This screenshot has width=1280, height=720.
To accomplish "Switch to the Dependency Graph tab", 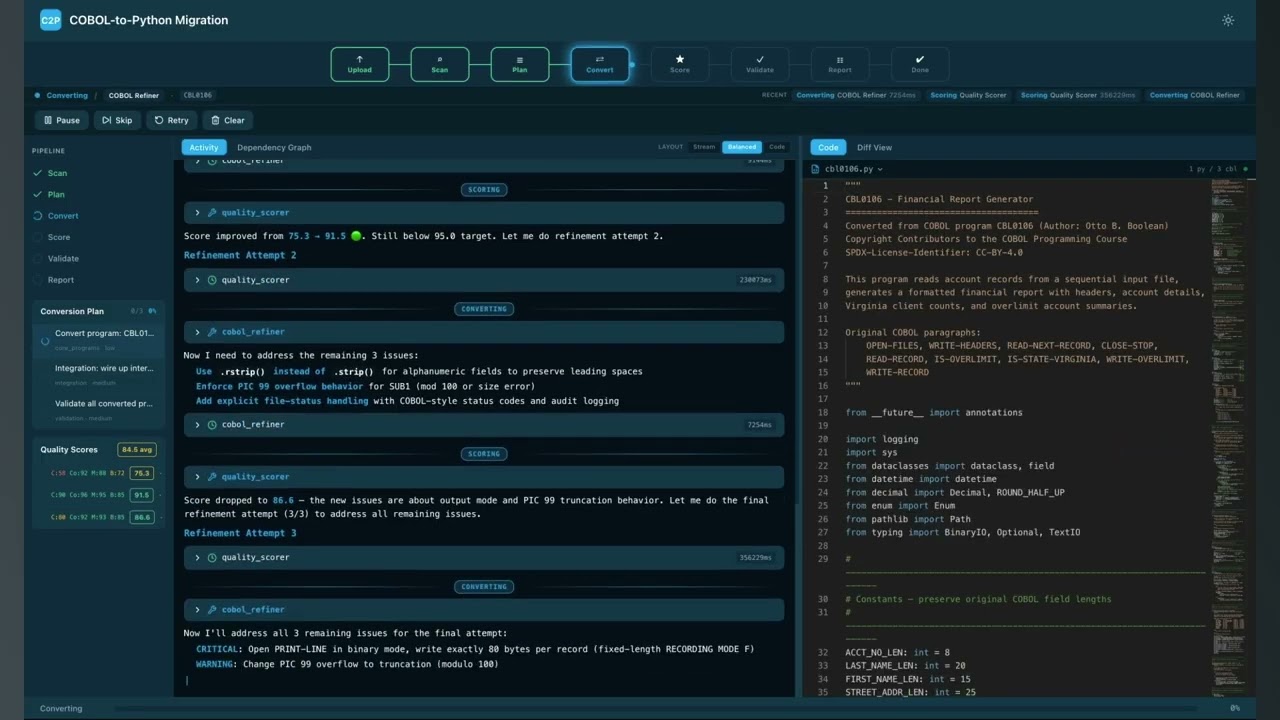I will (274, 147).
